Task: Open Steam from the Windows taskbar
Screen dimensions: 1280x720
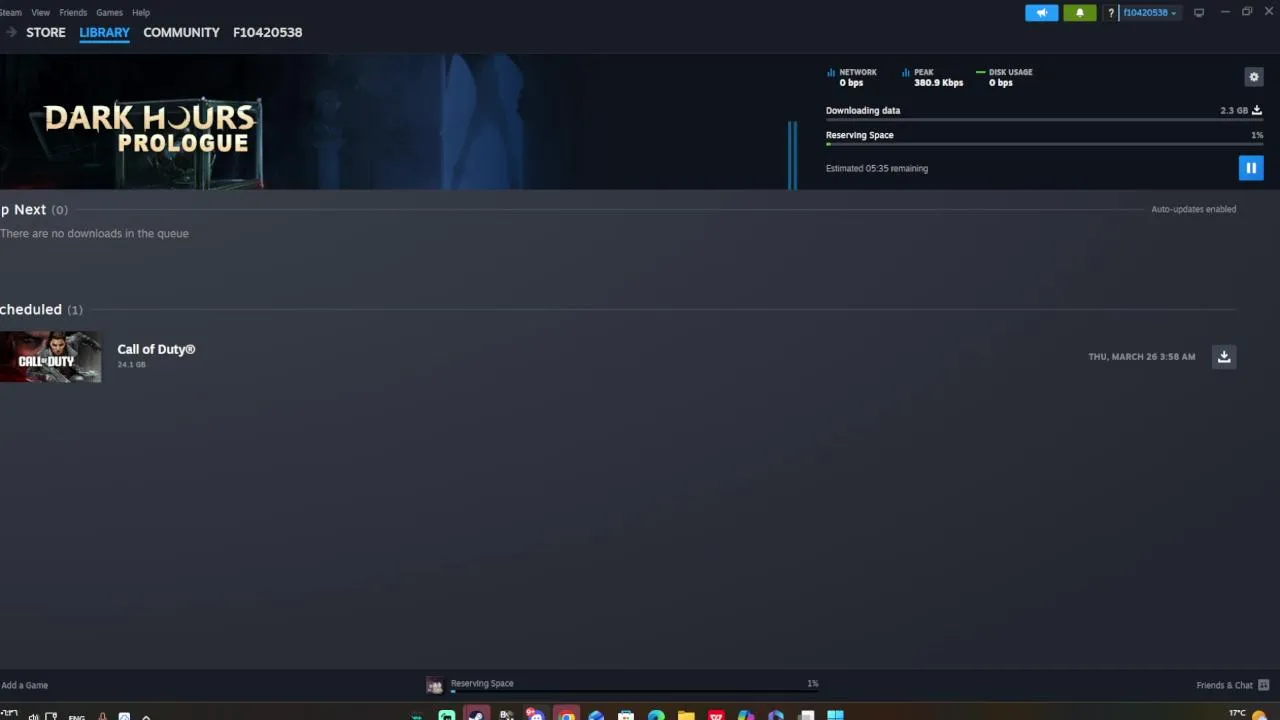Action: [476, 714]
